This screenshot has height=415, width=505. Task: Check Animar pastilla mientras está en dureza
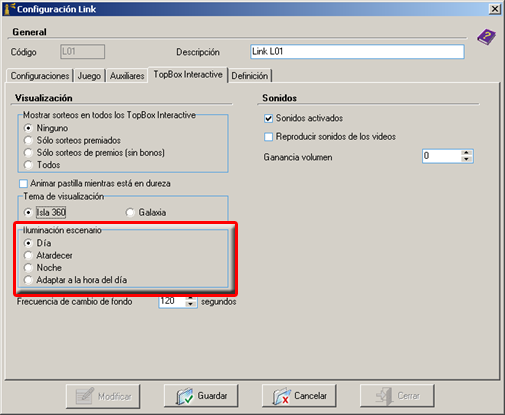pos(23,184)
